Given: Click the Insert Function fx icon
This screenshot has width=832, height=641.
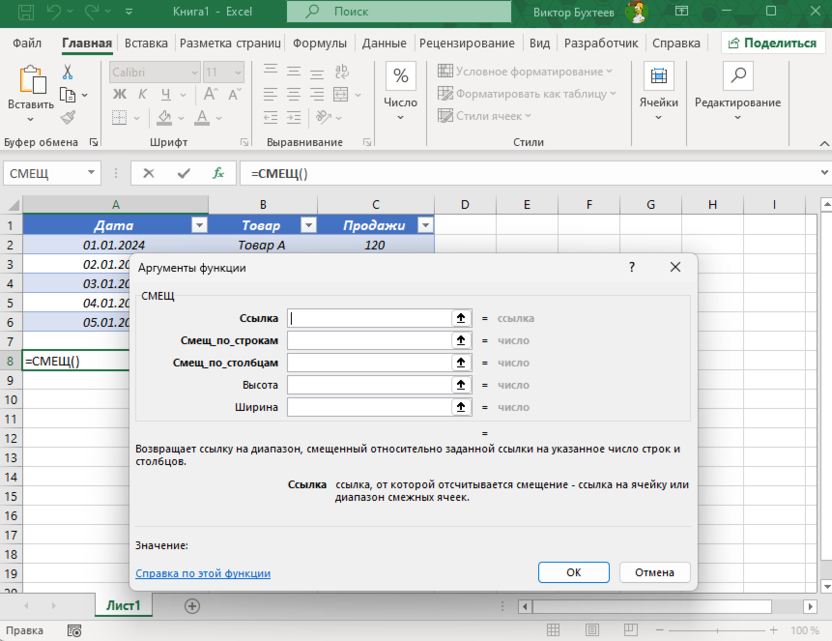Looking at the screenshot, I should [218, 174].
